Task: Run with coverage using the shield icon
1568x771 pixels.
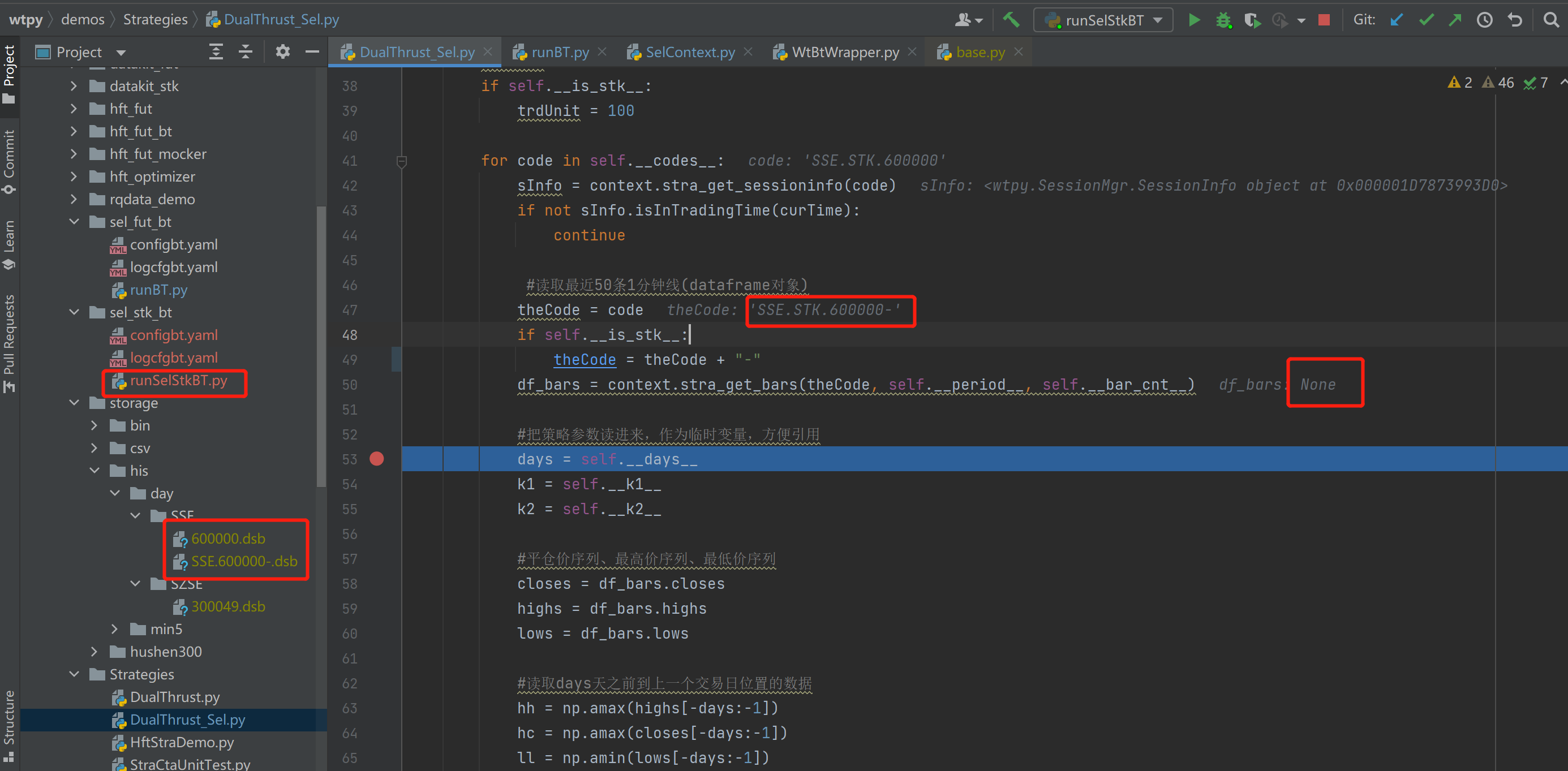Action: [x=1252, y=19]
